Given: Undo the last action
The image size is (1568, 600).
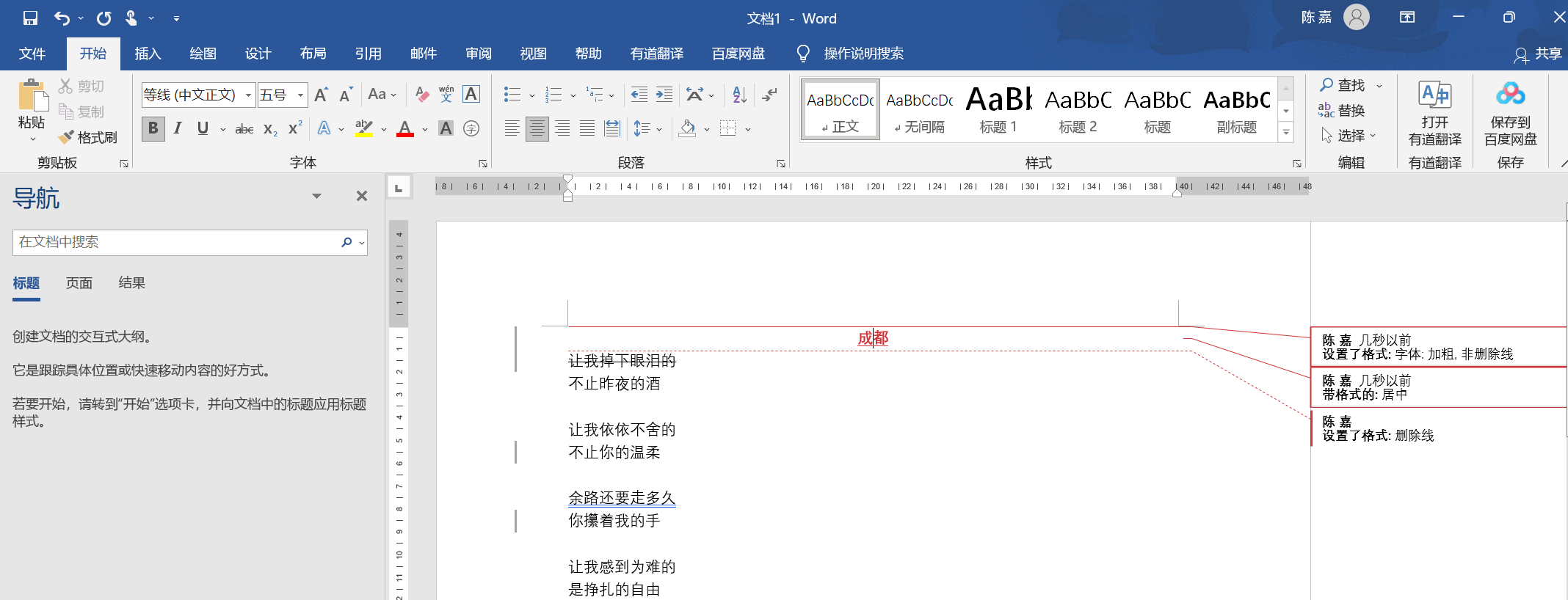Looking at the screenshot, I should (62, 18).
